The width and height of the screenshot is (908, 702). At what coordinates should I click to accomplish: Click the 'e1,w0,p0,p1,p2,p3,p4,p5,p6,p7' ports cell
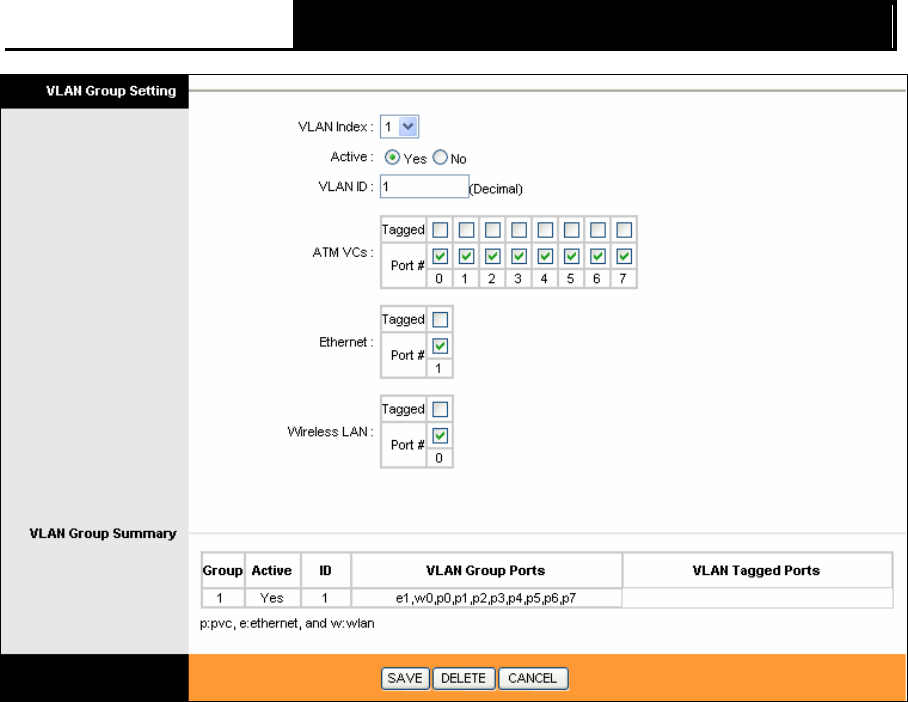point(486,598)
